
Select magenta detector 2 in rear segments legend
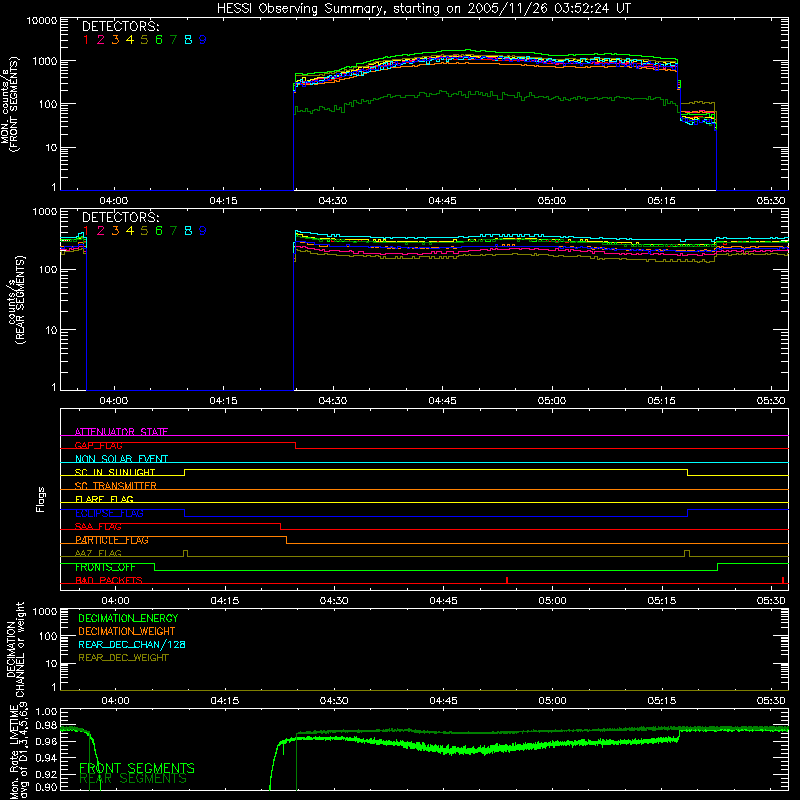pyautogui.click(x=101, y=231)
